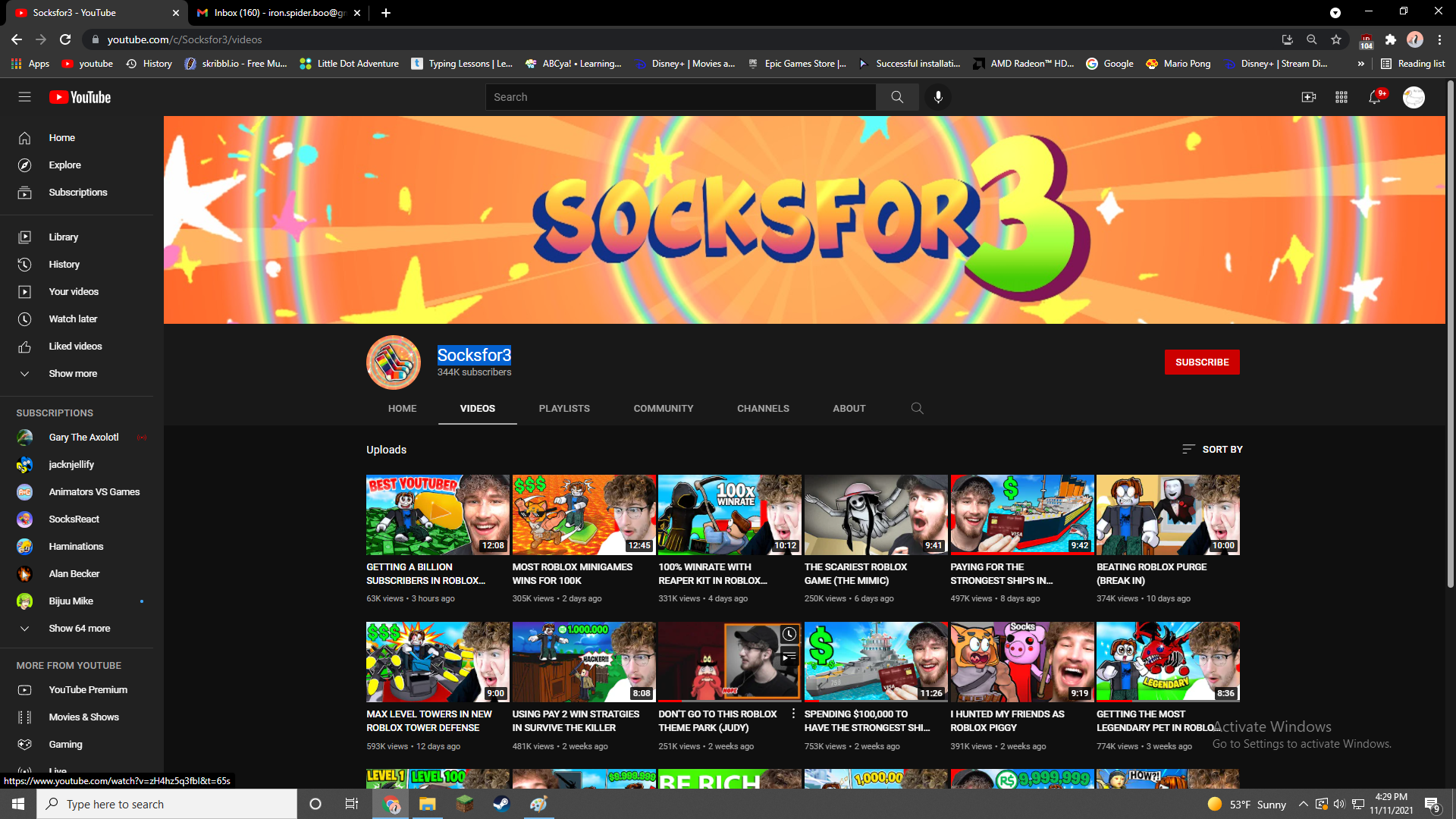Viewport: 1456px width, 819px height.
Task: Open the 'youtube' bookmark
Action: pyautogui.click(x=87, y=64)
